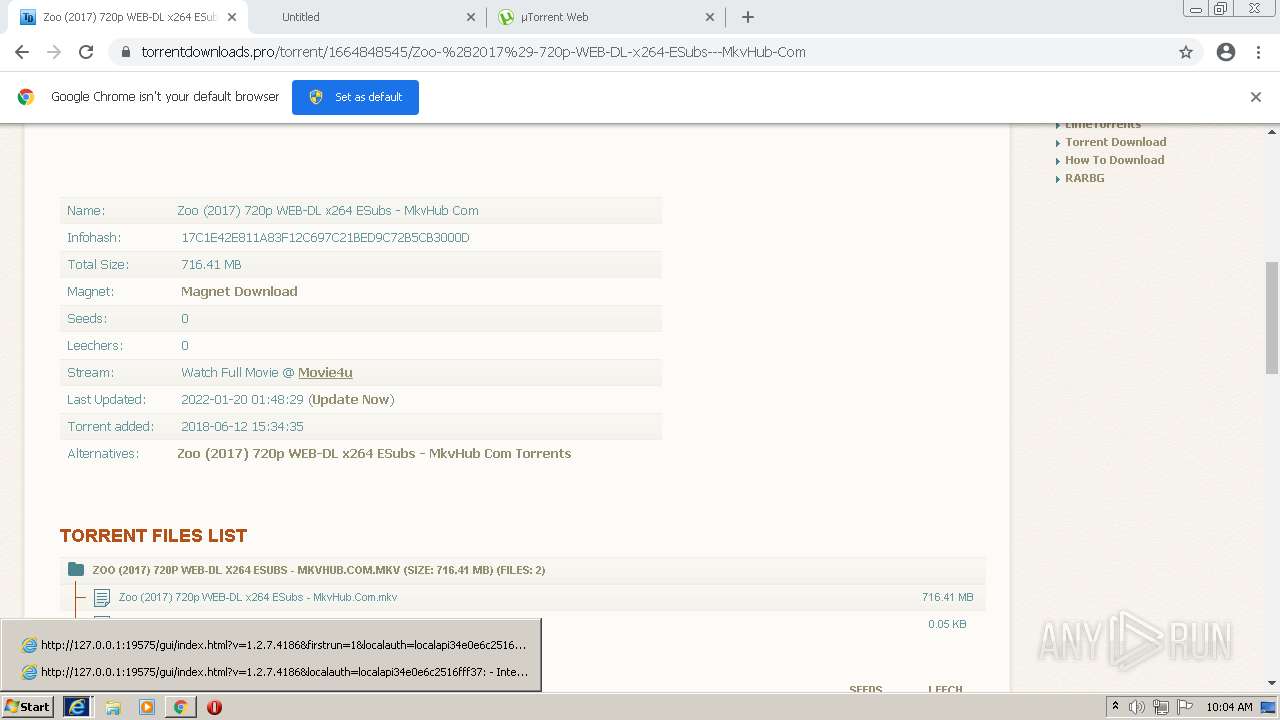Screen dimensions: 1280x720
Task: Click the scrollbar down arrow
Action: coord(1272,683)
